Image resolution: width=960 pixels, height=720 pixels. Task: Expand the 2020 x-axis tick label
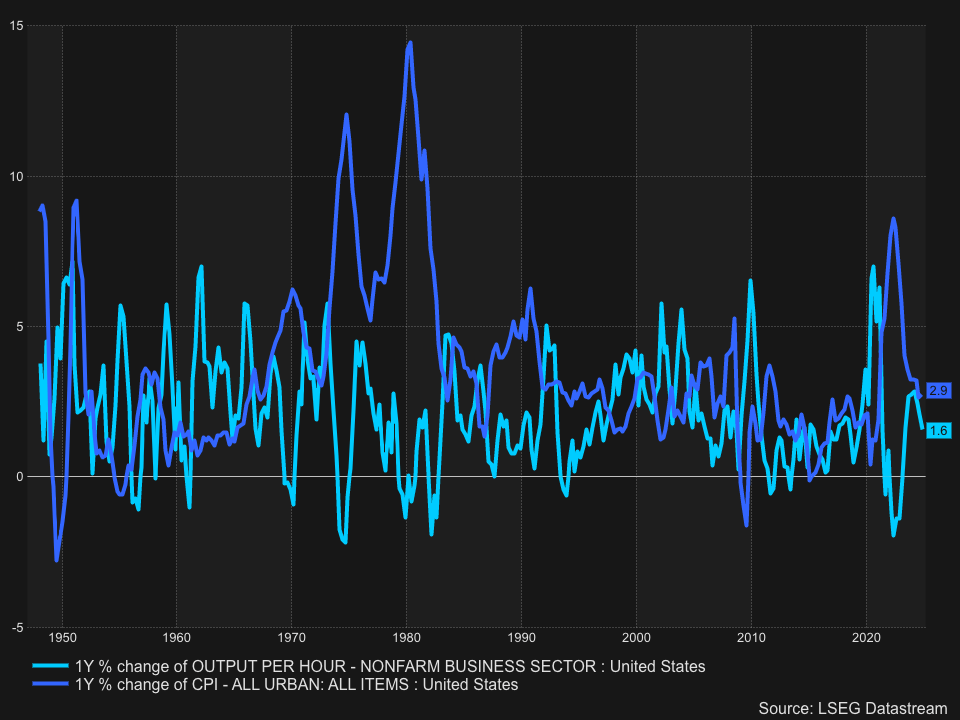tap(868, 637)
